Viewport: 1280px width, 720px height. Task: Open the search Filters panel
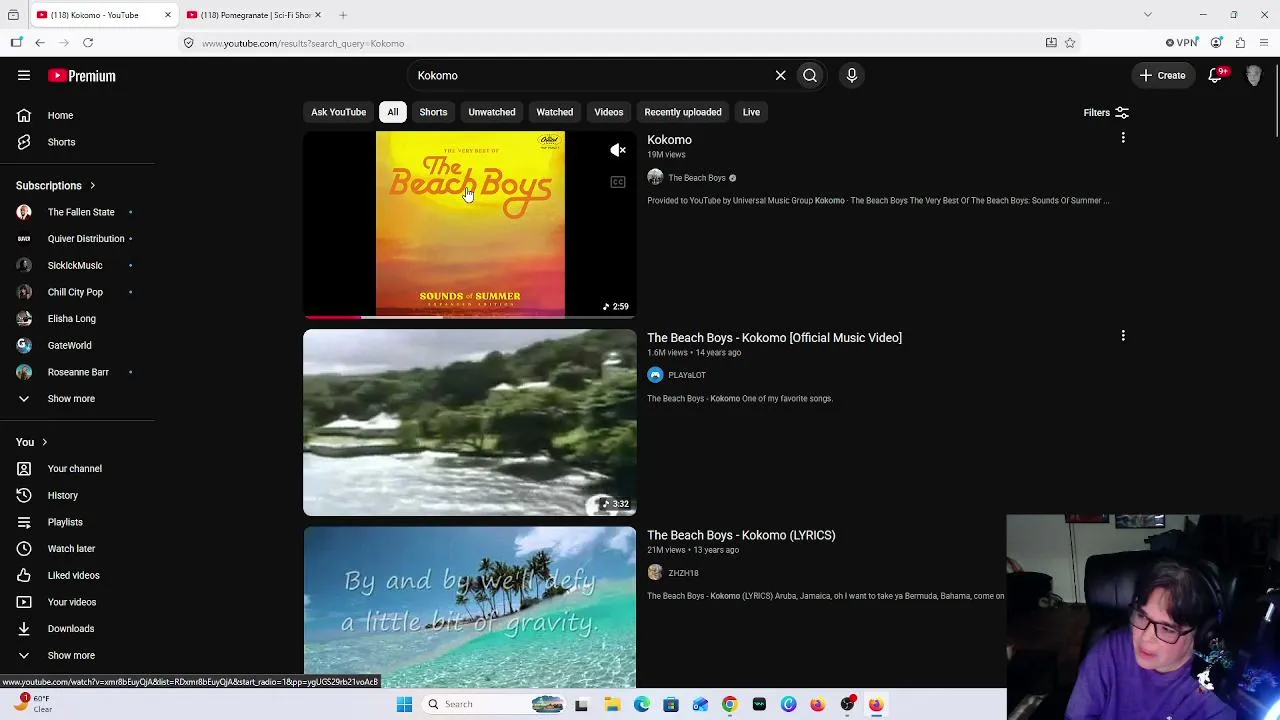pos(1106,113)
